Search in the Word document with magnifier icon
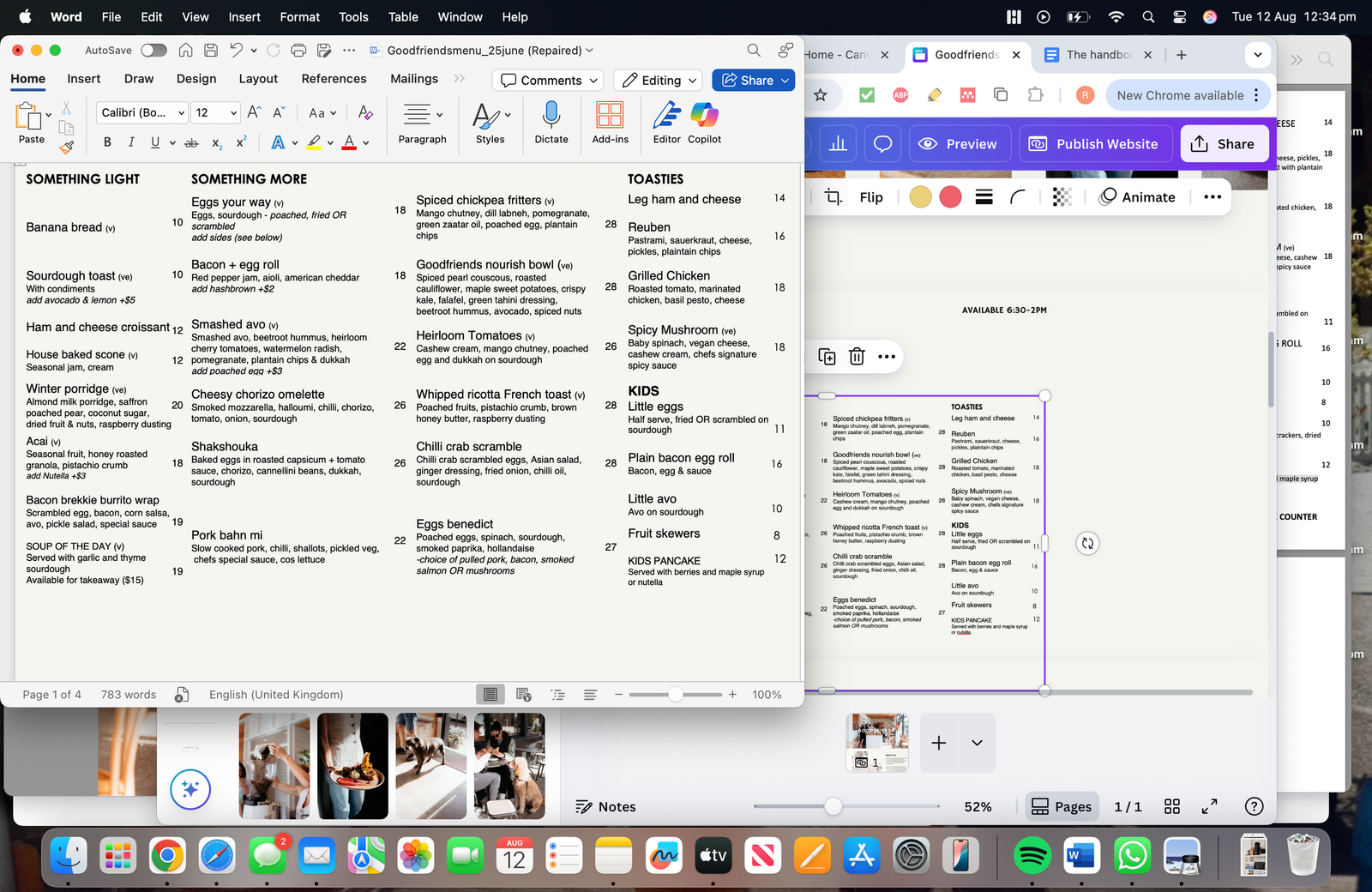The image size is (1372, 892). 754,51
